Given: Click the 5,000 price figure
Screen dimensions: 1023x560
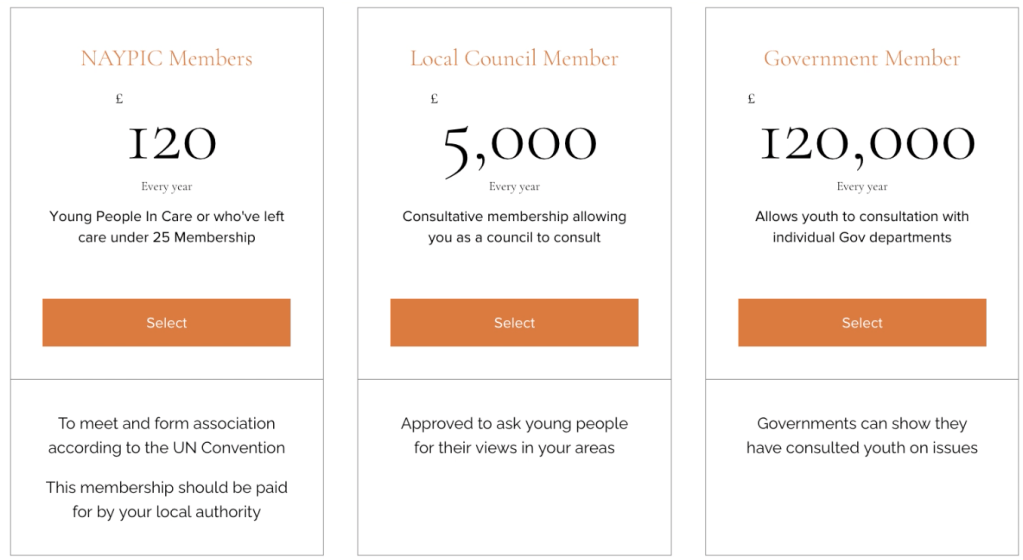Looking at the screenshot, I should 518,146.
